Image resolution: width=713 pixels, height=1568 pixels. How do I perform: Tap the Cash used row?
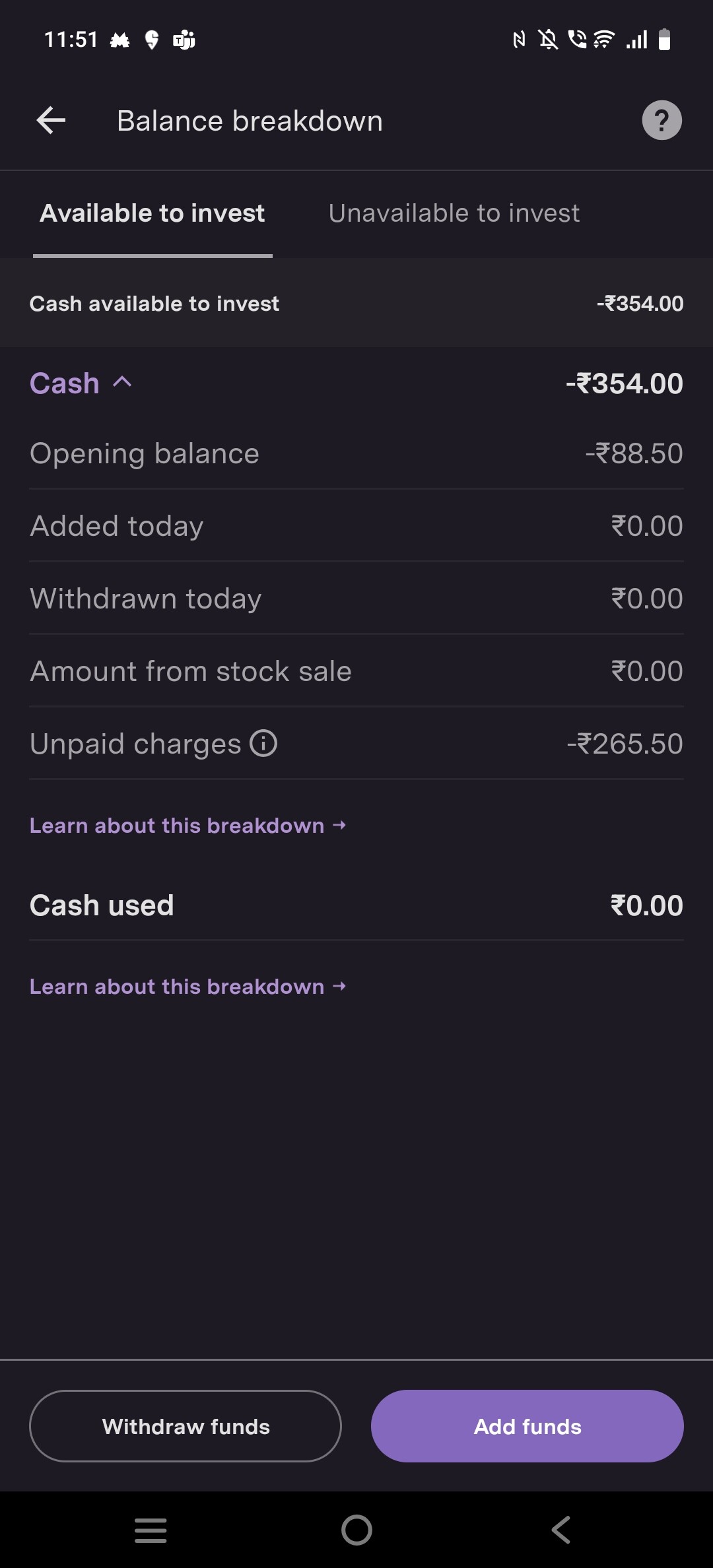[x=356, y=905]
